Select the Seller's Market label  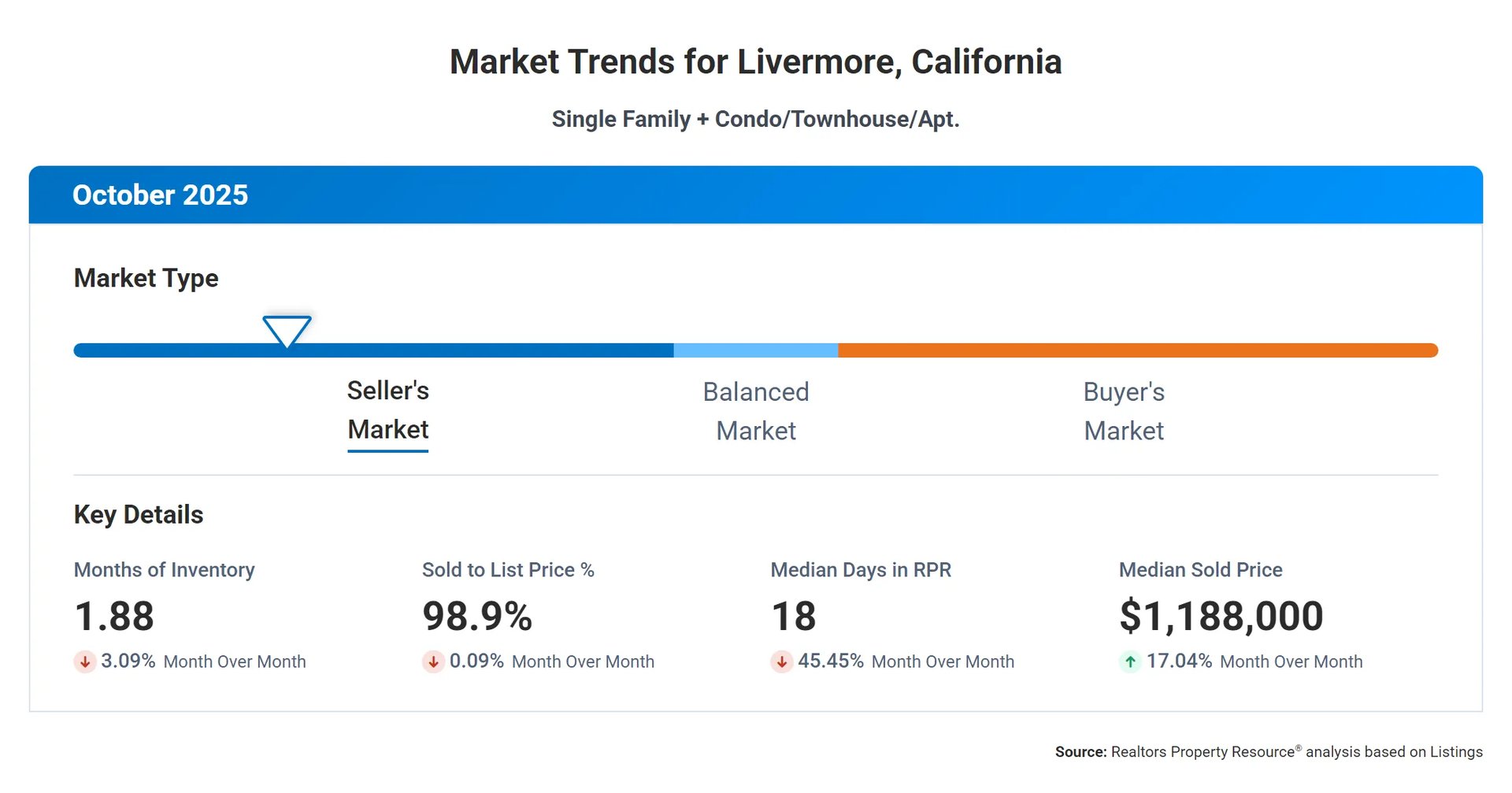387,410
